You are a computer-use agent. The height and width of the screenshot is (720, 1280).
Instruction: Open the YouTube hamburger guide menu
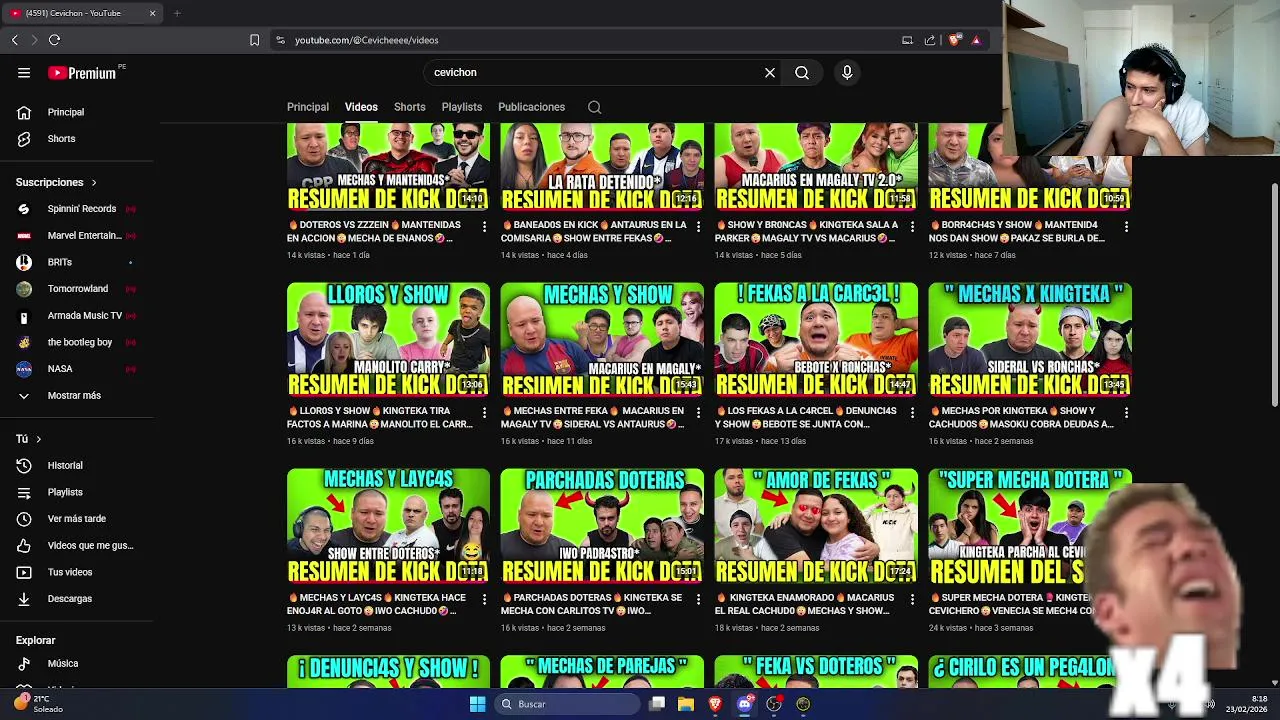coord(24,72)
